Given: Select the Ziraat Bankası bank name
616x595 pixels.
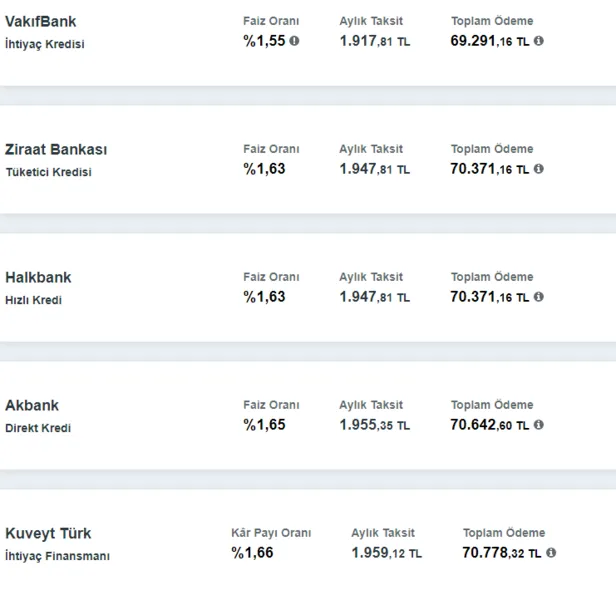Looking at the screenshot, I should 56,149.
